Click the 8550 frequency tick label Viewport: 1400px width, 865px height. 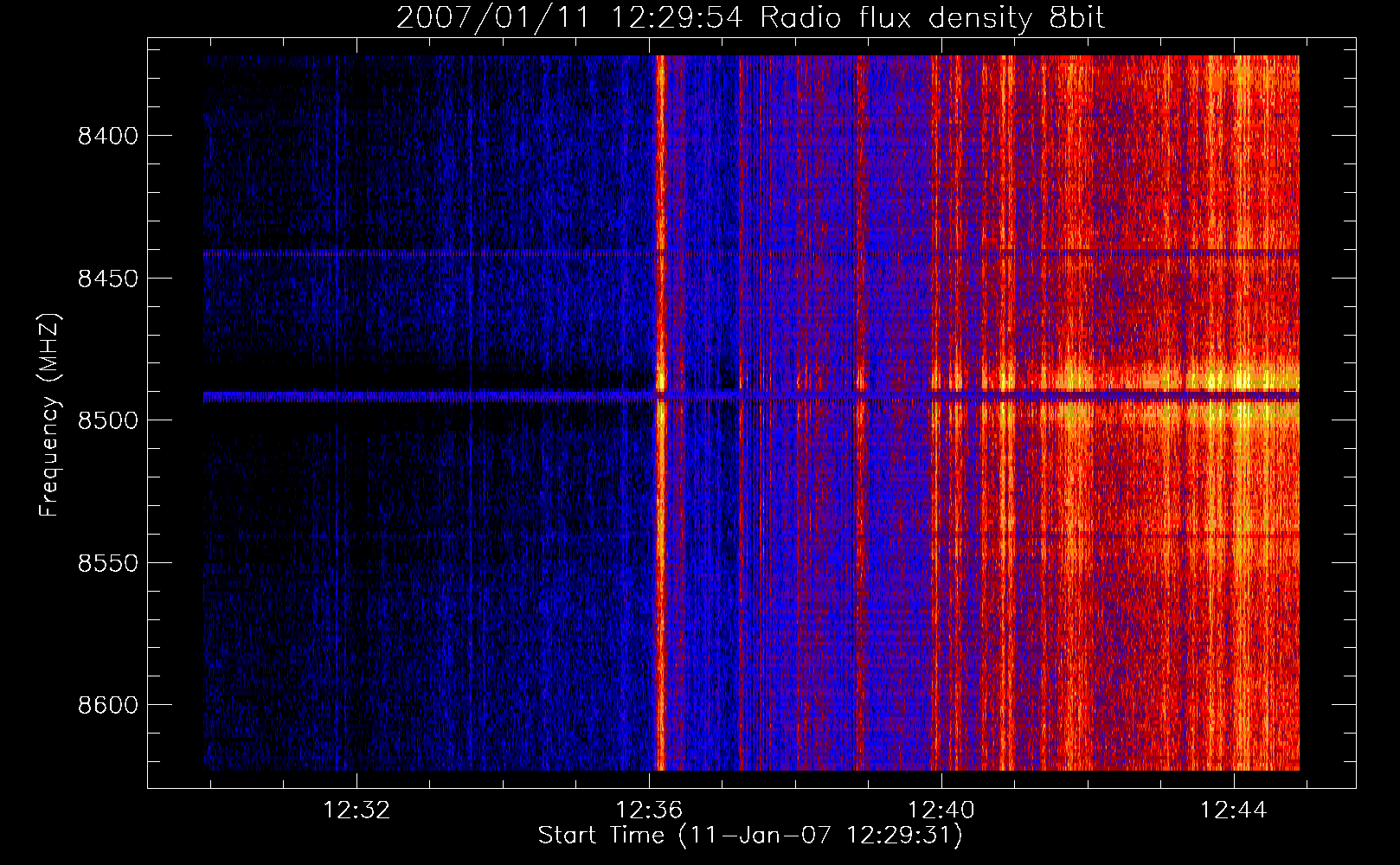tap(108, 563)
